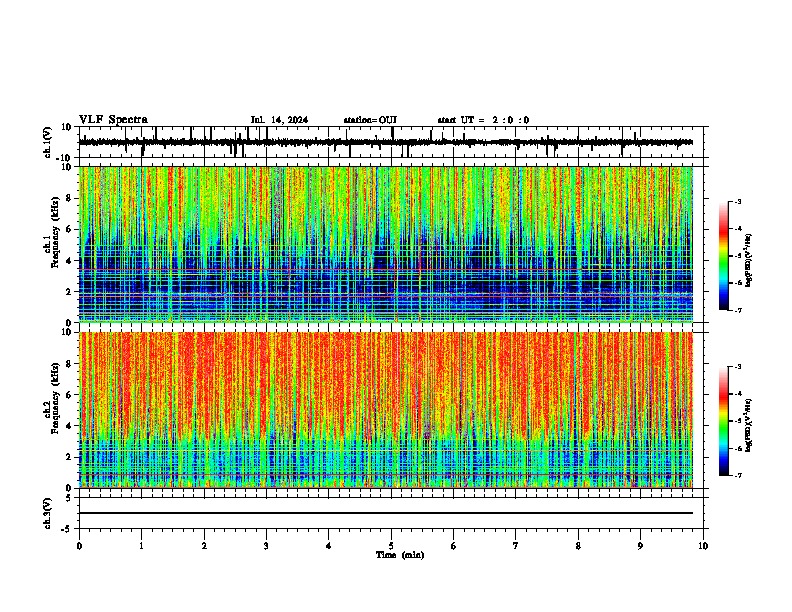This screenshot has height=612, width=792.
Task: Click the "5" tick of ch.3 voltage axis
Action: click(70, 498)
